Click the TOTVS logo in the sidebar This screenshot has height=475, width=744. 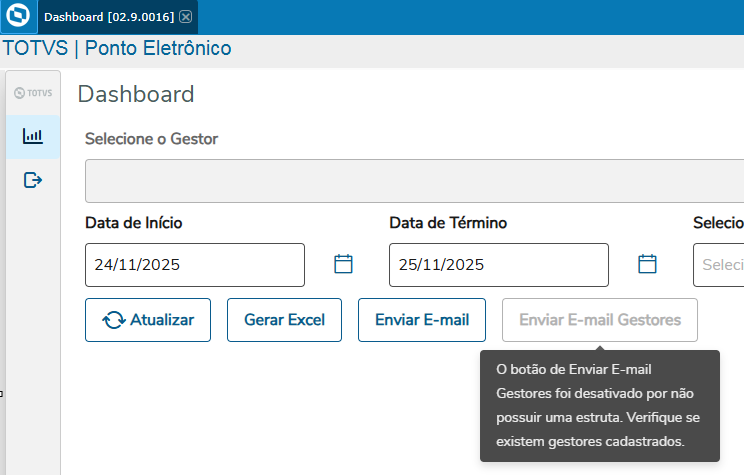33,93
